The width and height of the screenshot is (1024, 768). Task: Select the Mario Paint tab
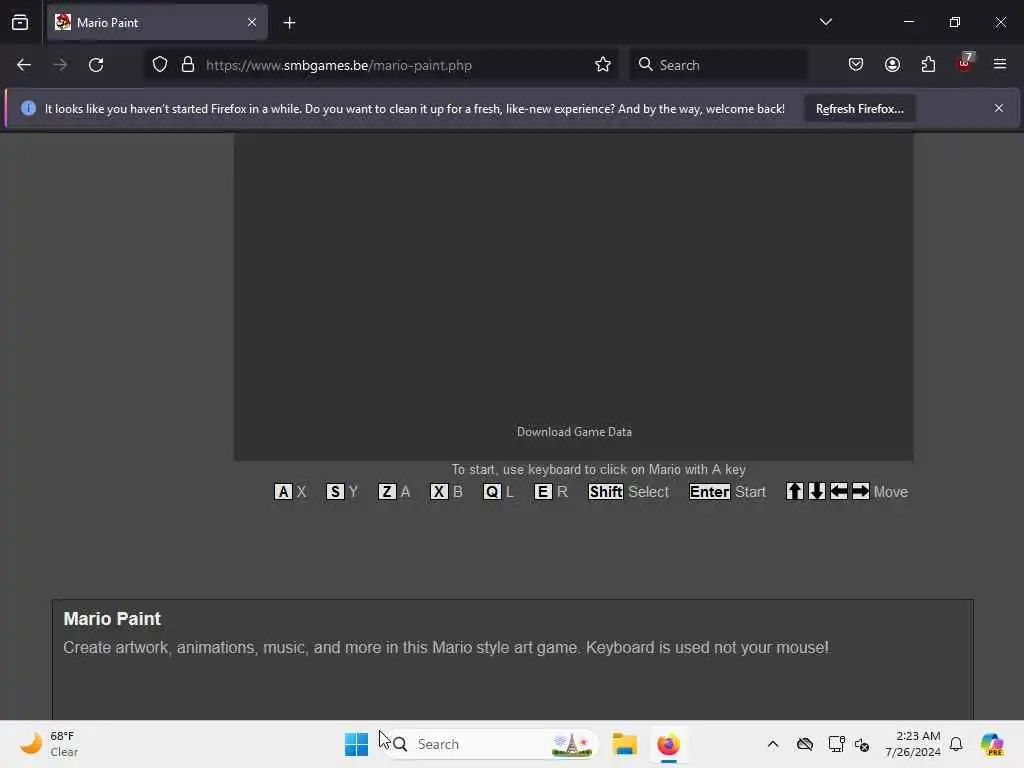tap(157, 23)
